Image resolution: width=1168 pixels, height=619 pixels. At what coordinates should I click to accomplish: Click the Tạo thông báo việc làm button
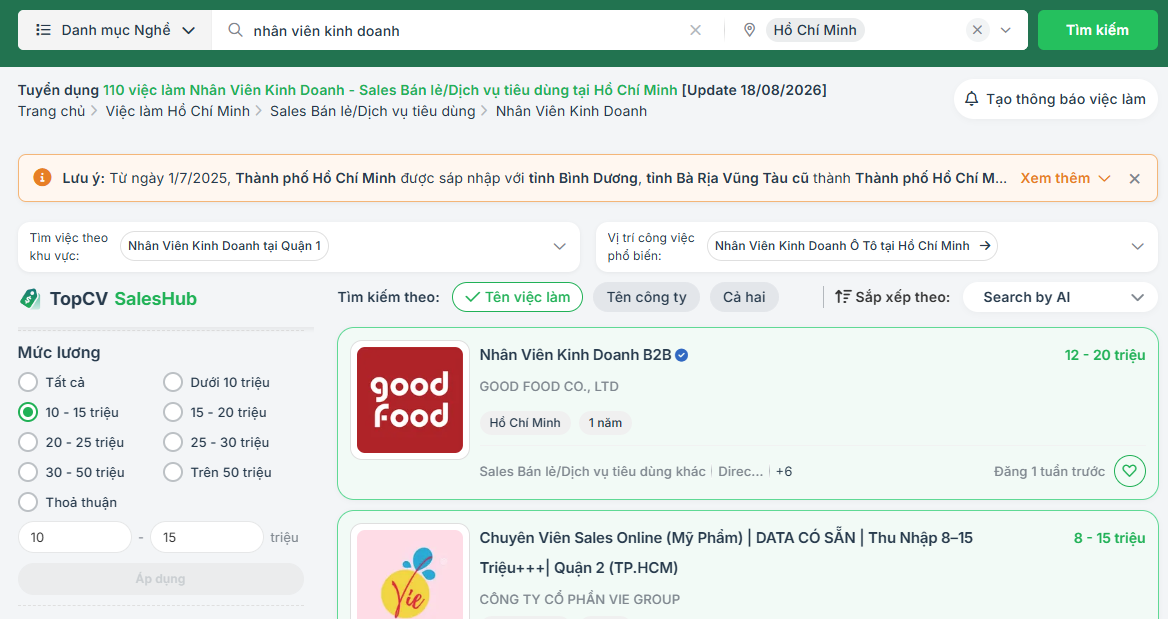coord(1056,99)
